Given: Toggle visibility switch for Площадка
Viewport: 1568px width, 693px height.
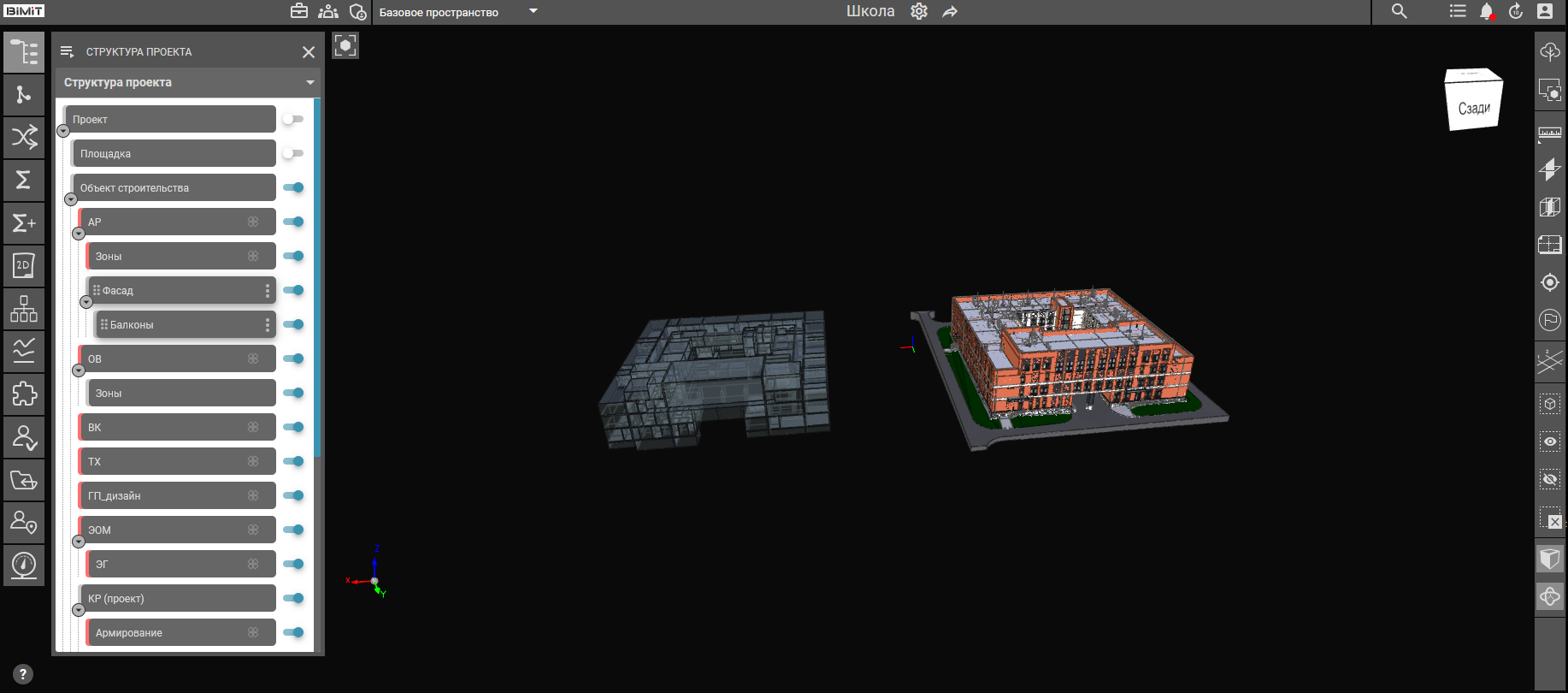Looking at the screenshot, I should [293, 153].
